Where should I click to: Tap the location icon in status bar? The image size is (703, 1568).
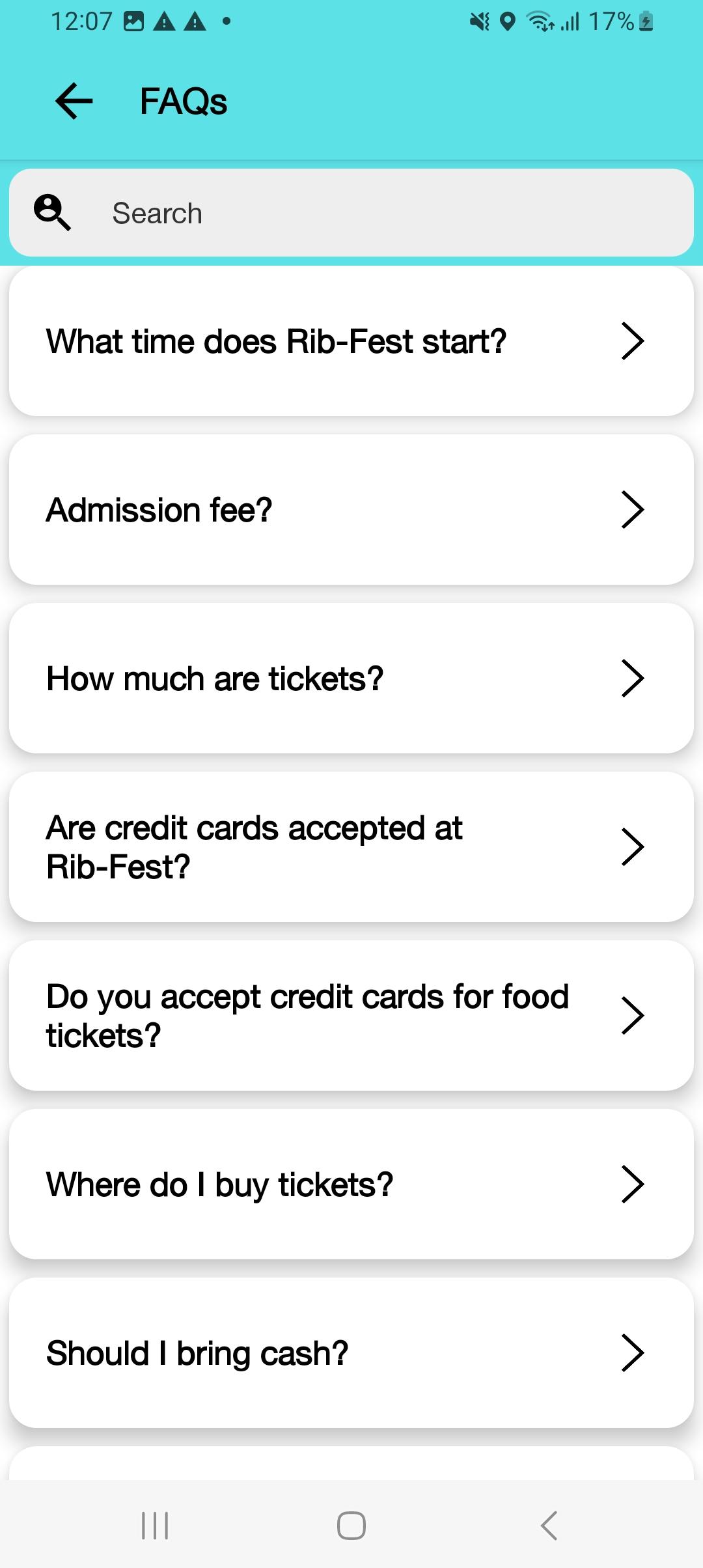tap(508, 22)
